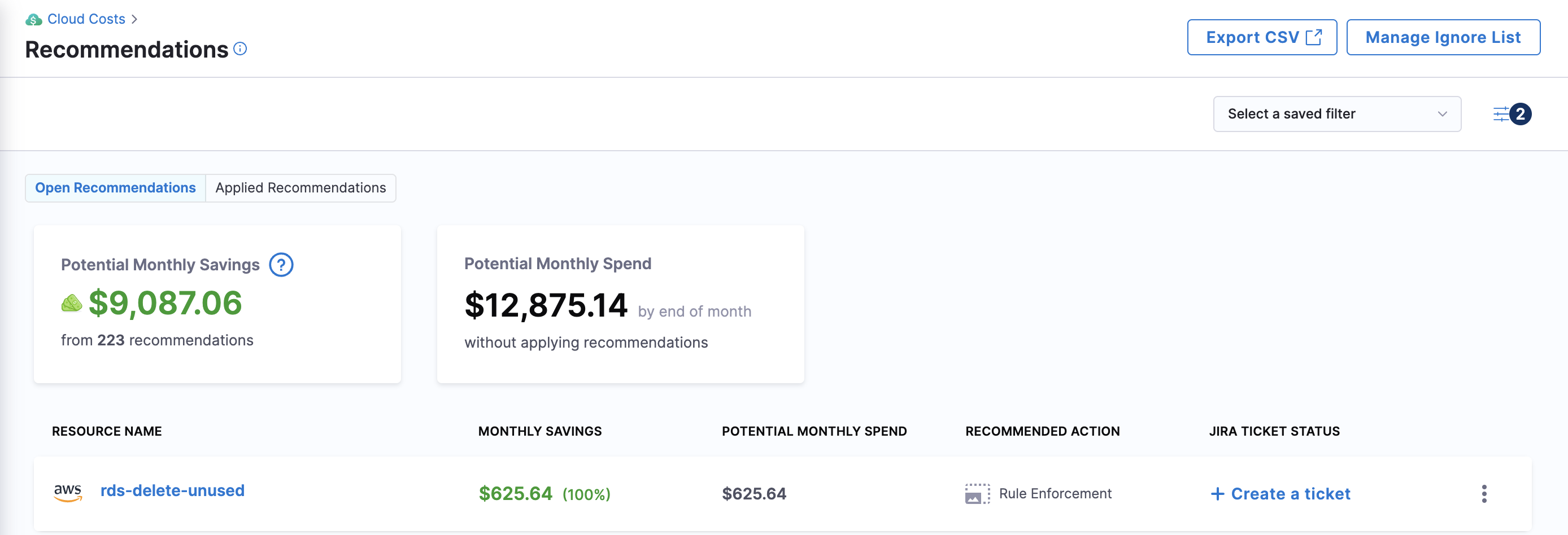Viewport: 1568px width, 535px height.
Task: Click the Resource Name column header
Action: pyautogui.click(x=107, y=431)
